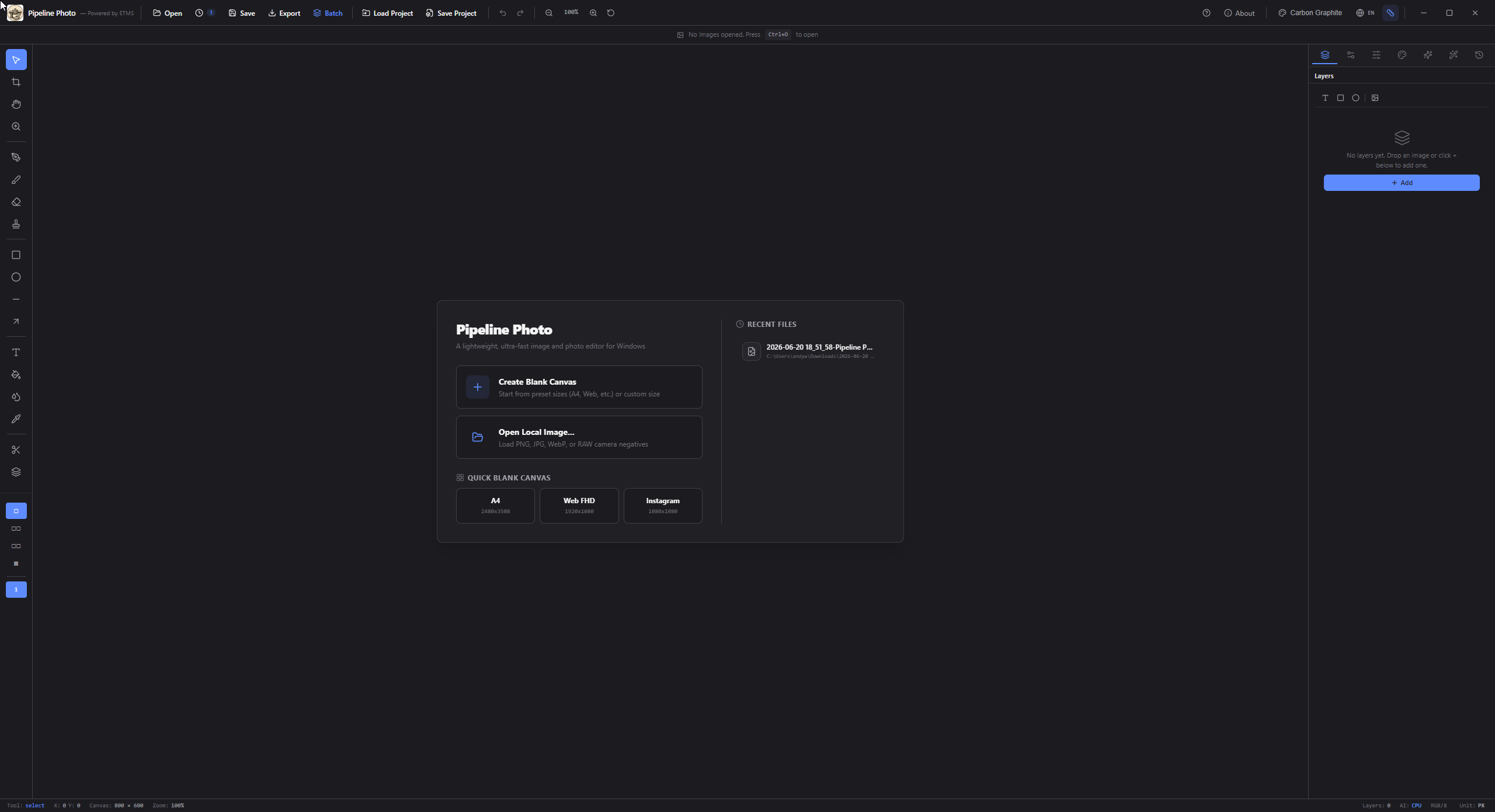Toggle the ruler display button

point(1390,13)
